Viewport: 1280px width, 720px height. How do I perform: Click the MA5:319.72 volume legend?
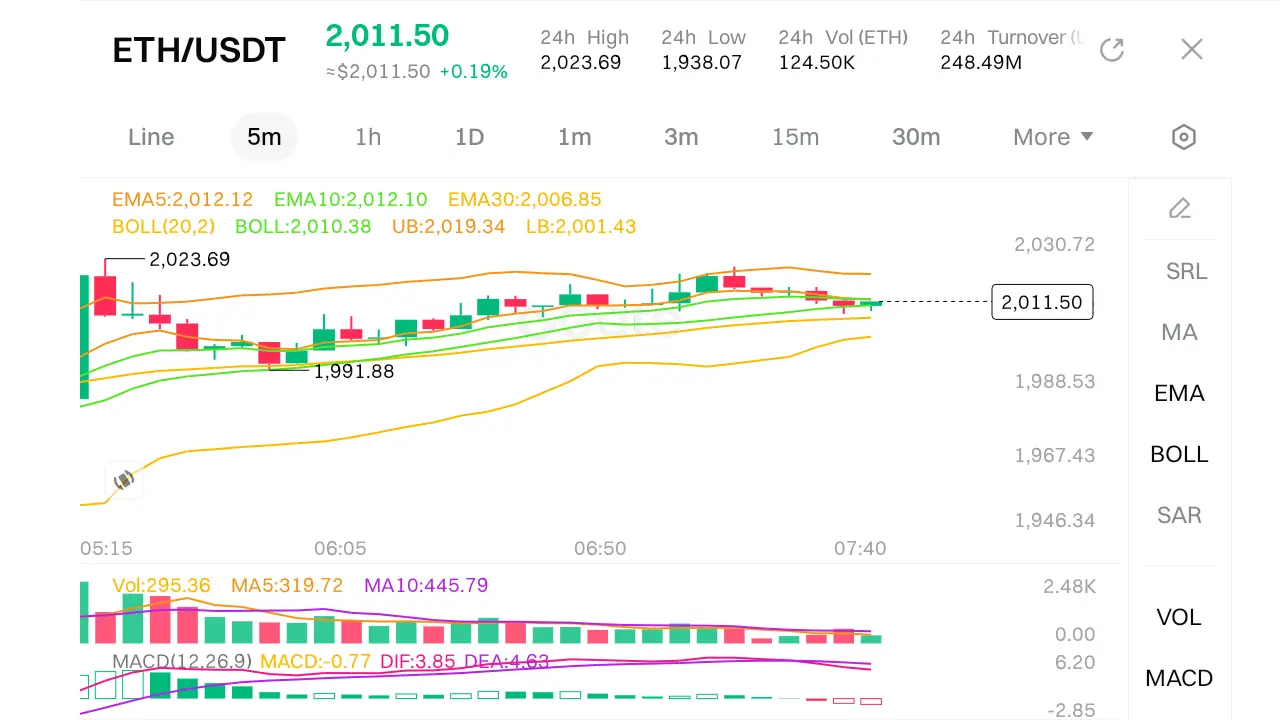click(x=287, y=585)
